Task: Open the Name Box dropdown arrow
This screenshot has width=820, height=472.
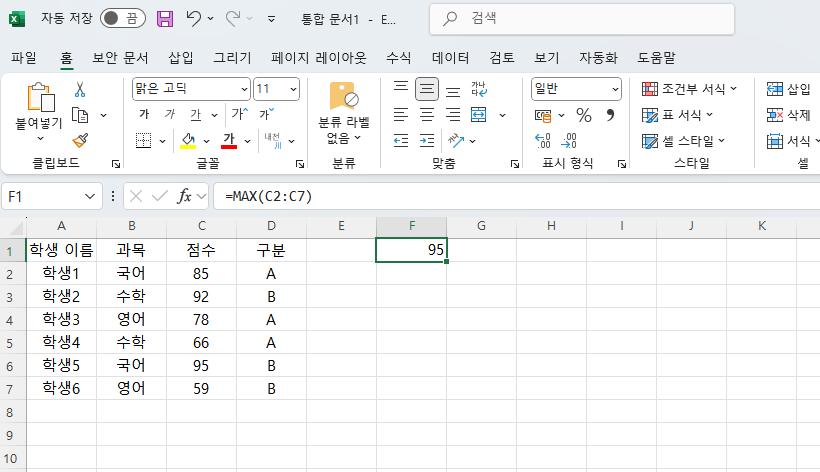Action: [91, 196]
